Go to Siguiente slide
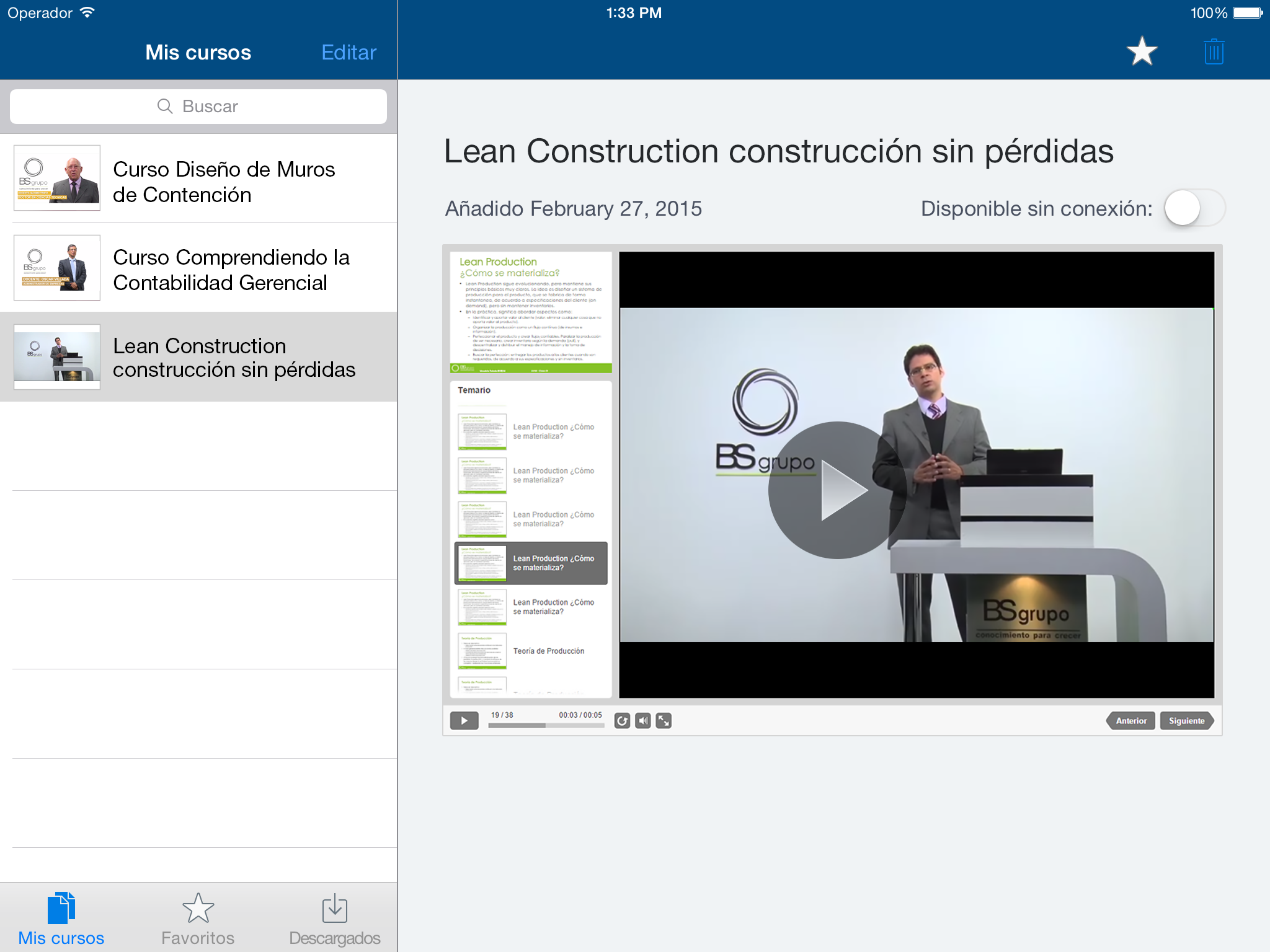Screen dimensions: 1270x952 click(1186, 721)
